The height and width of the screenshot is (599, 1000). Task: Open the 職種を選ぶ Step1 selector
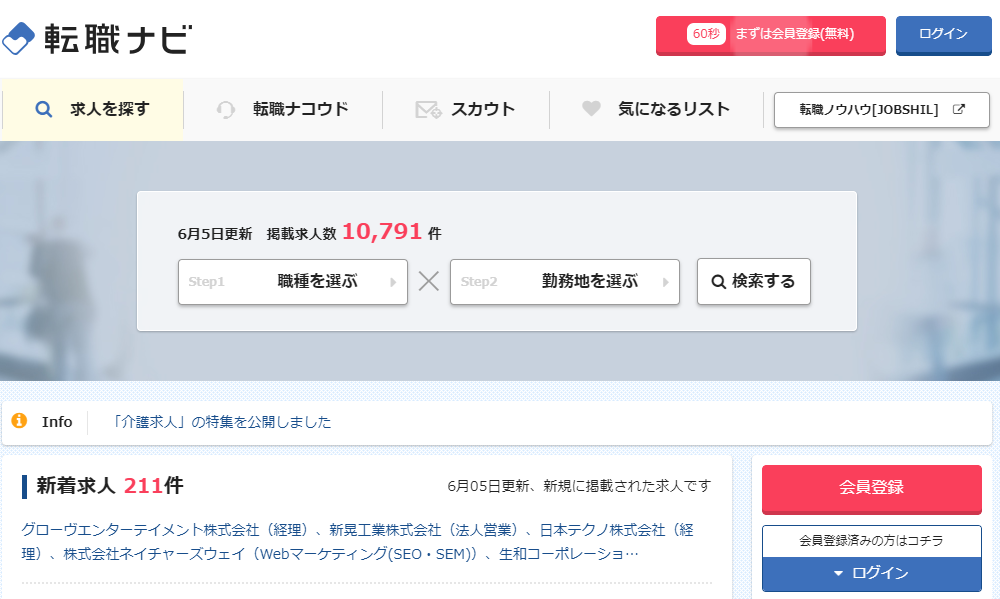[x=293, y=282]
